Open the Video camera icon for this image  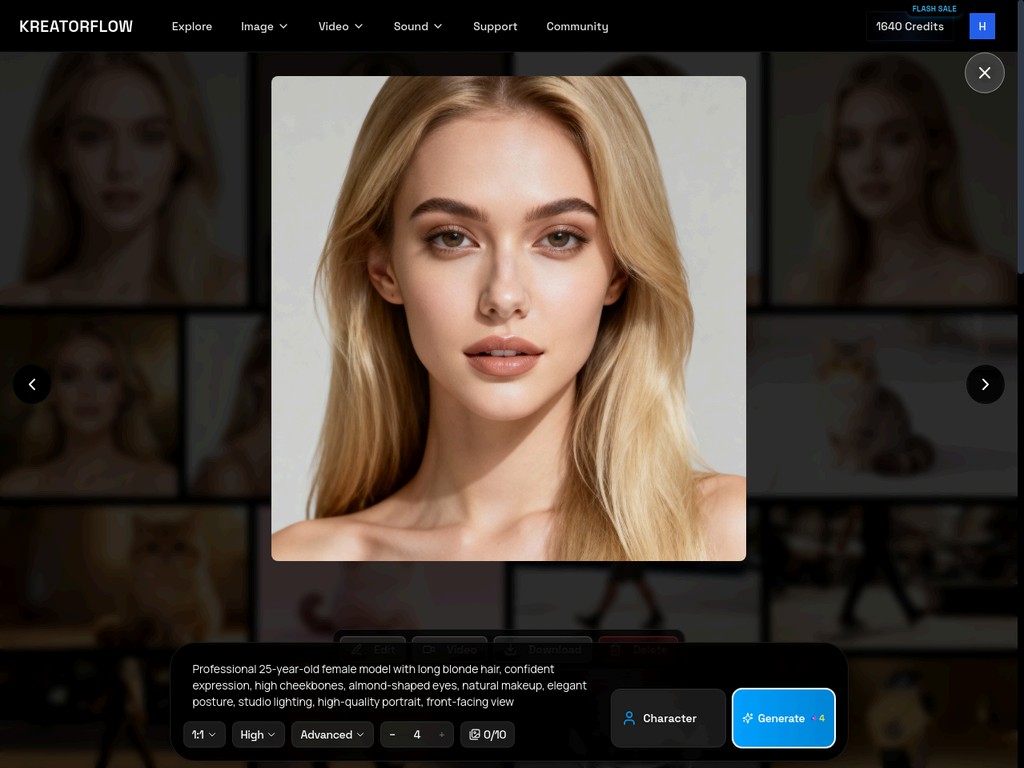[428, 649]
